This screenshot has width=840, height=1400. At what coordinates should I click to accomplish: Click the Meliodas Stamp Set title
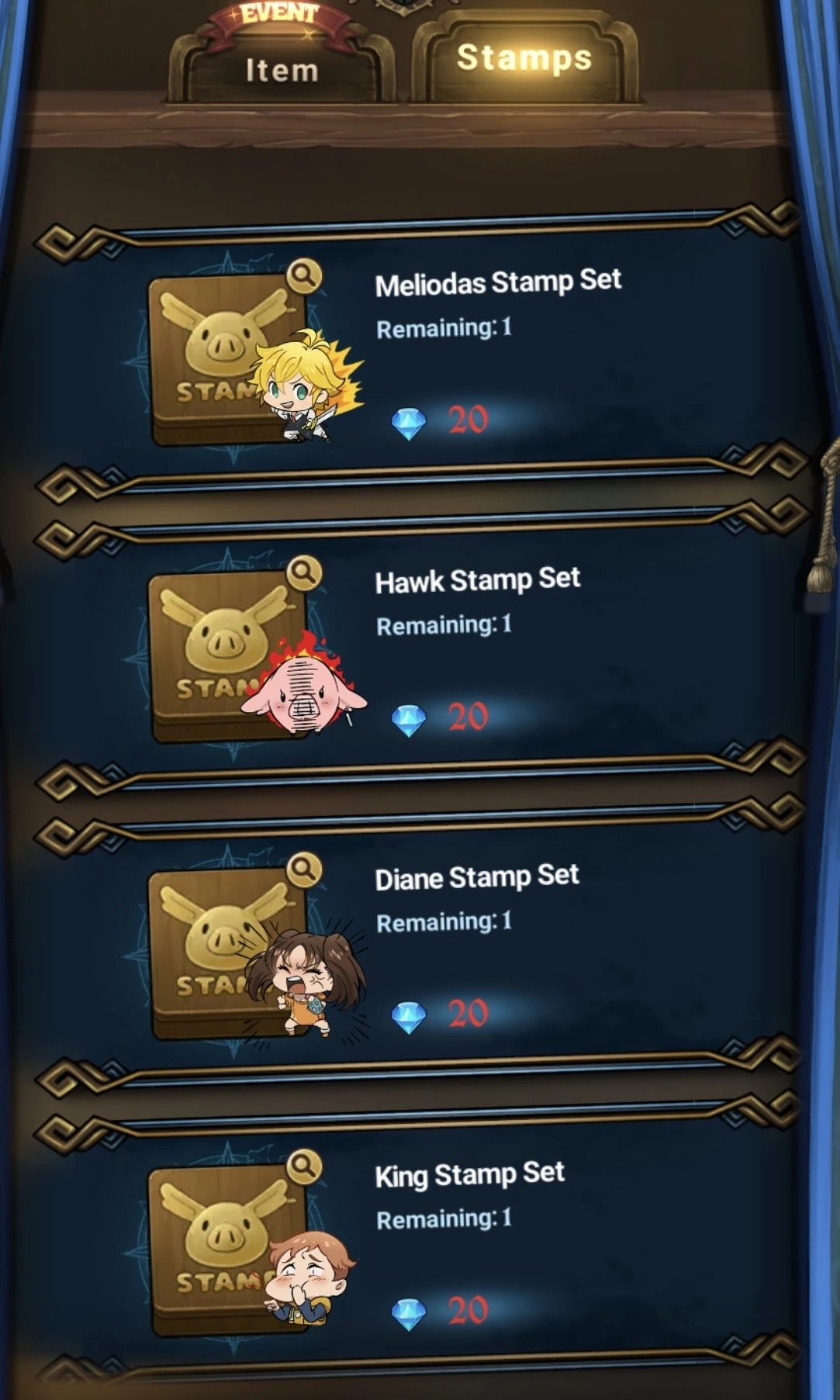pyautogui.click(x=498, y=282)
